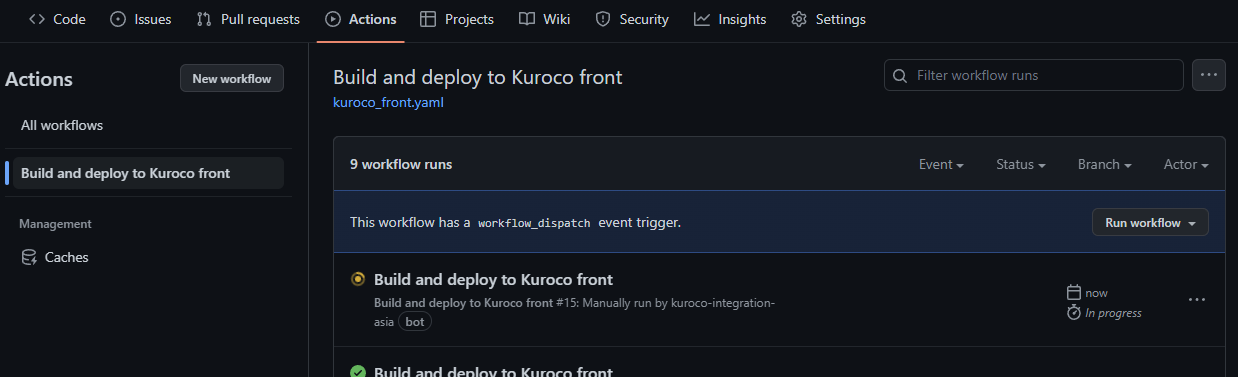Screen dimensions: 1238x377
Task: Click the New workflow button
Action: pyautogui.click(x=232, y=79)
